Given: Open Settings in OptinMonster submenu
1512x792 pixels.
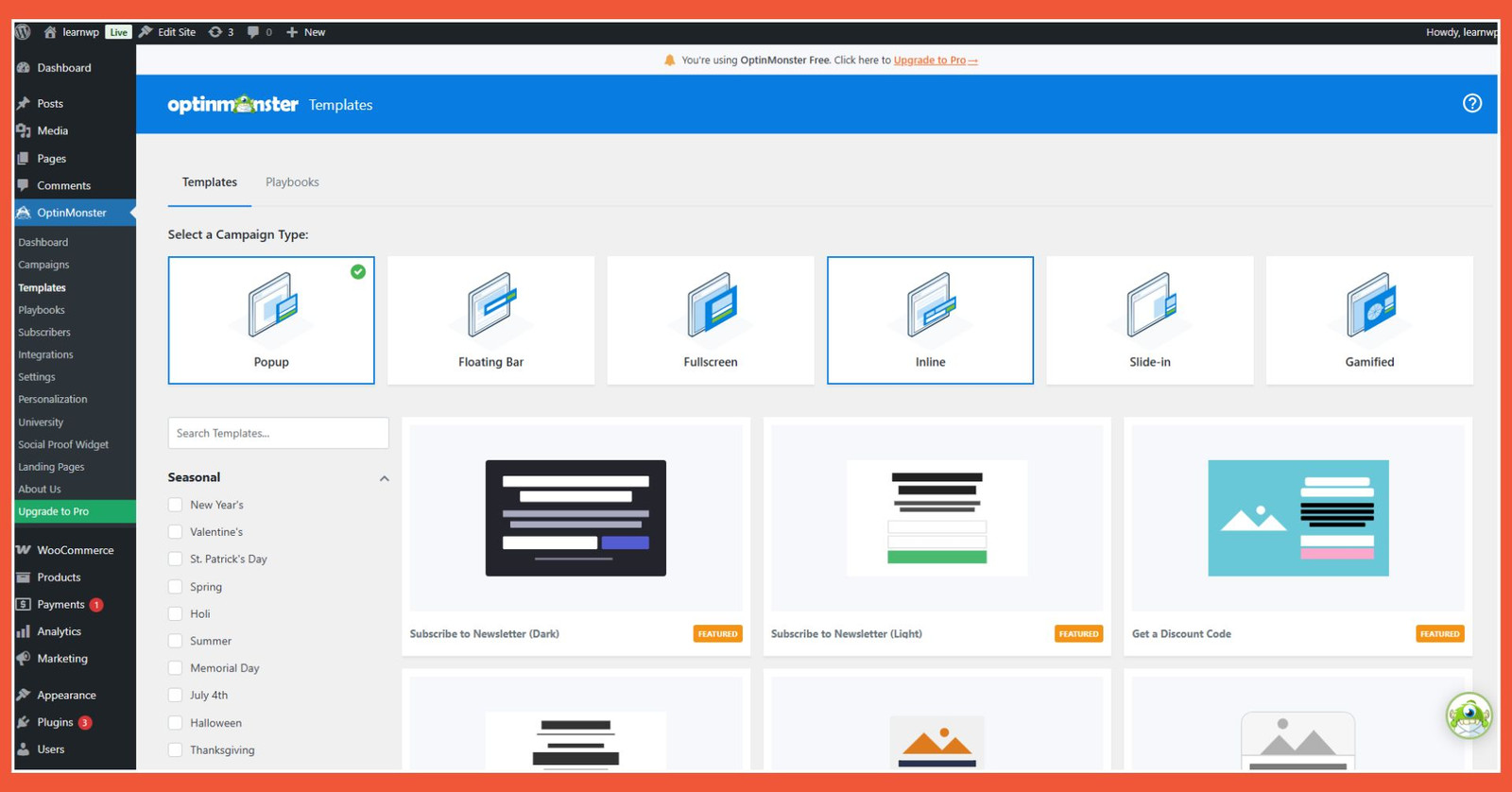Looking at the screenshot, I should (x=37, y=377).
